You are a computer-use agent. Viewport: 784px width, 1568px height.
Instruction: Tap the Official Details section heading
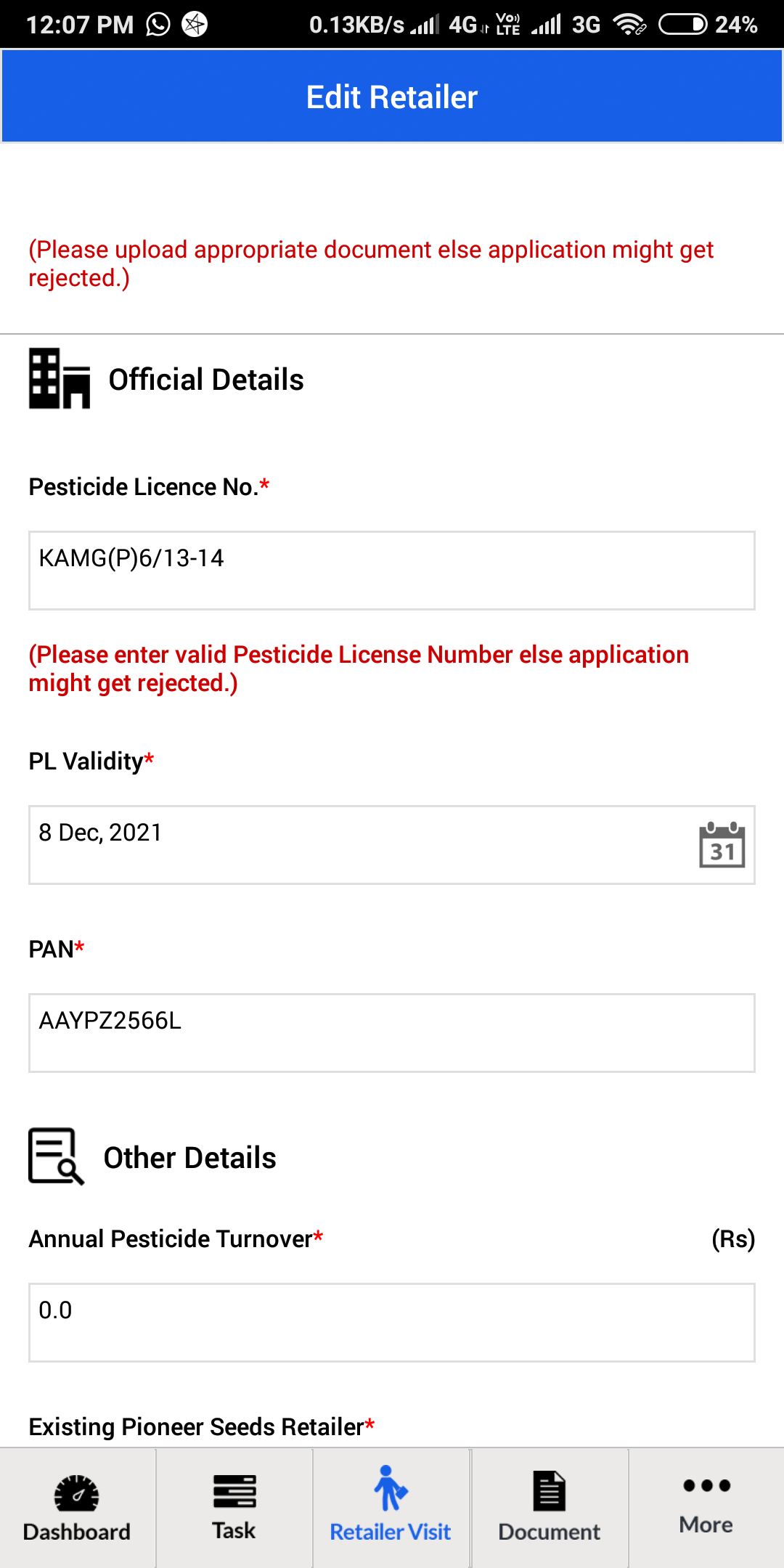(206, 380)
